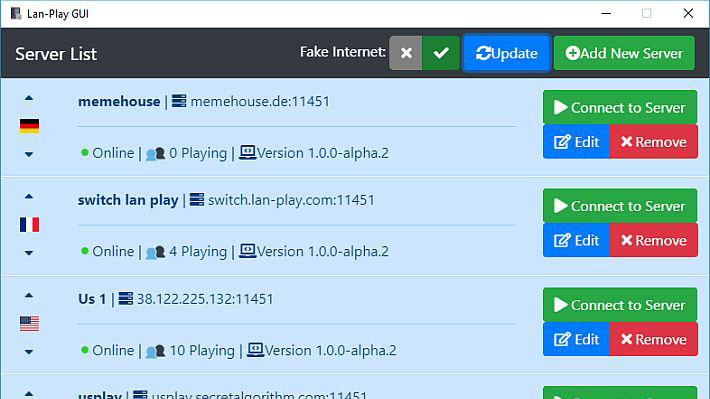The width and height of the screenshot is (710, 399).
Task: Connect to the switch lan play server
Action: tap(620, 206)
